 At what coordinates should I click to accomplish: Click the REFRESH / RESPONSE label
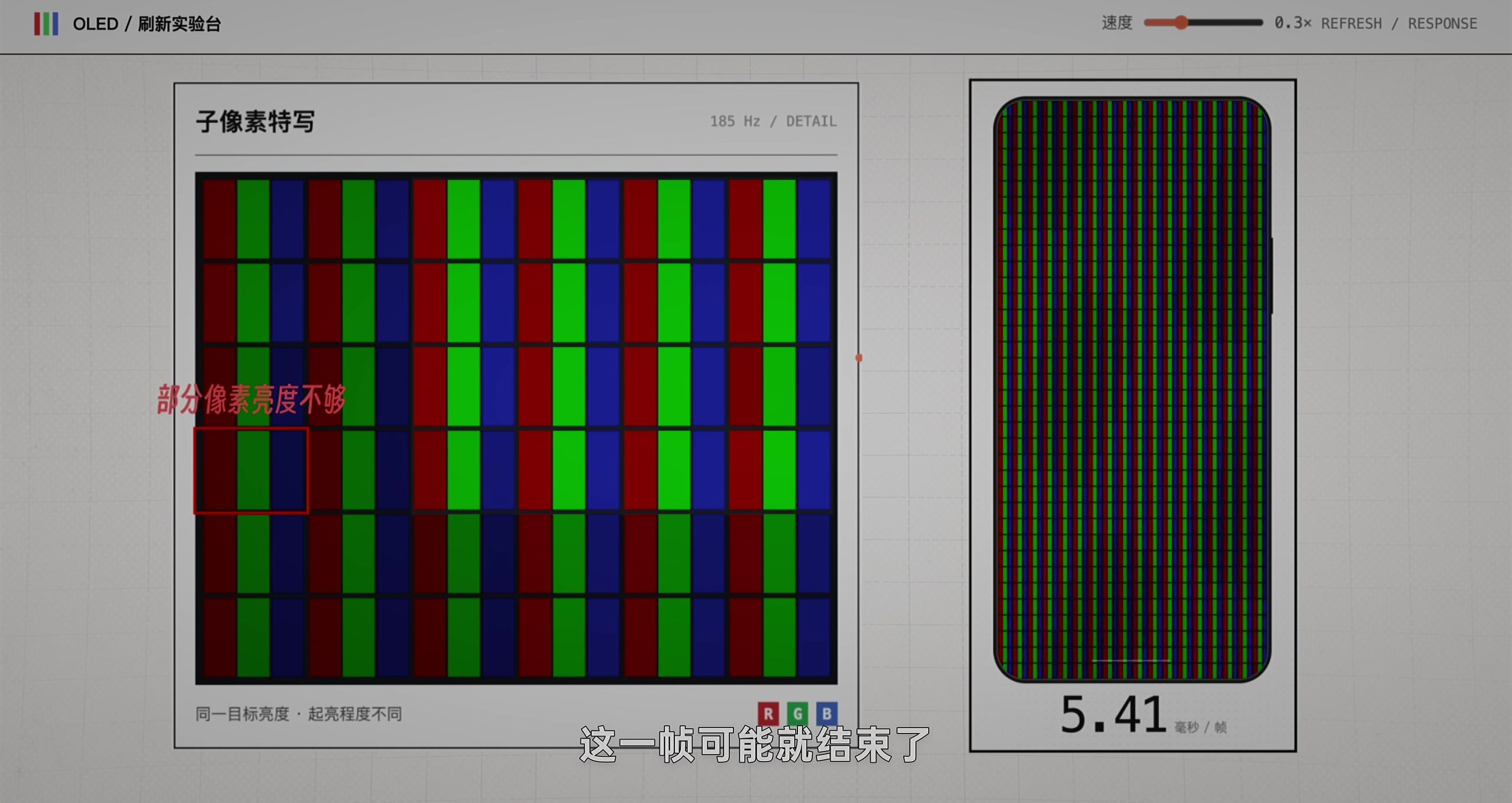[x=1399, y=24]
